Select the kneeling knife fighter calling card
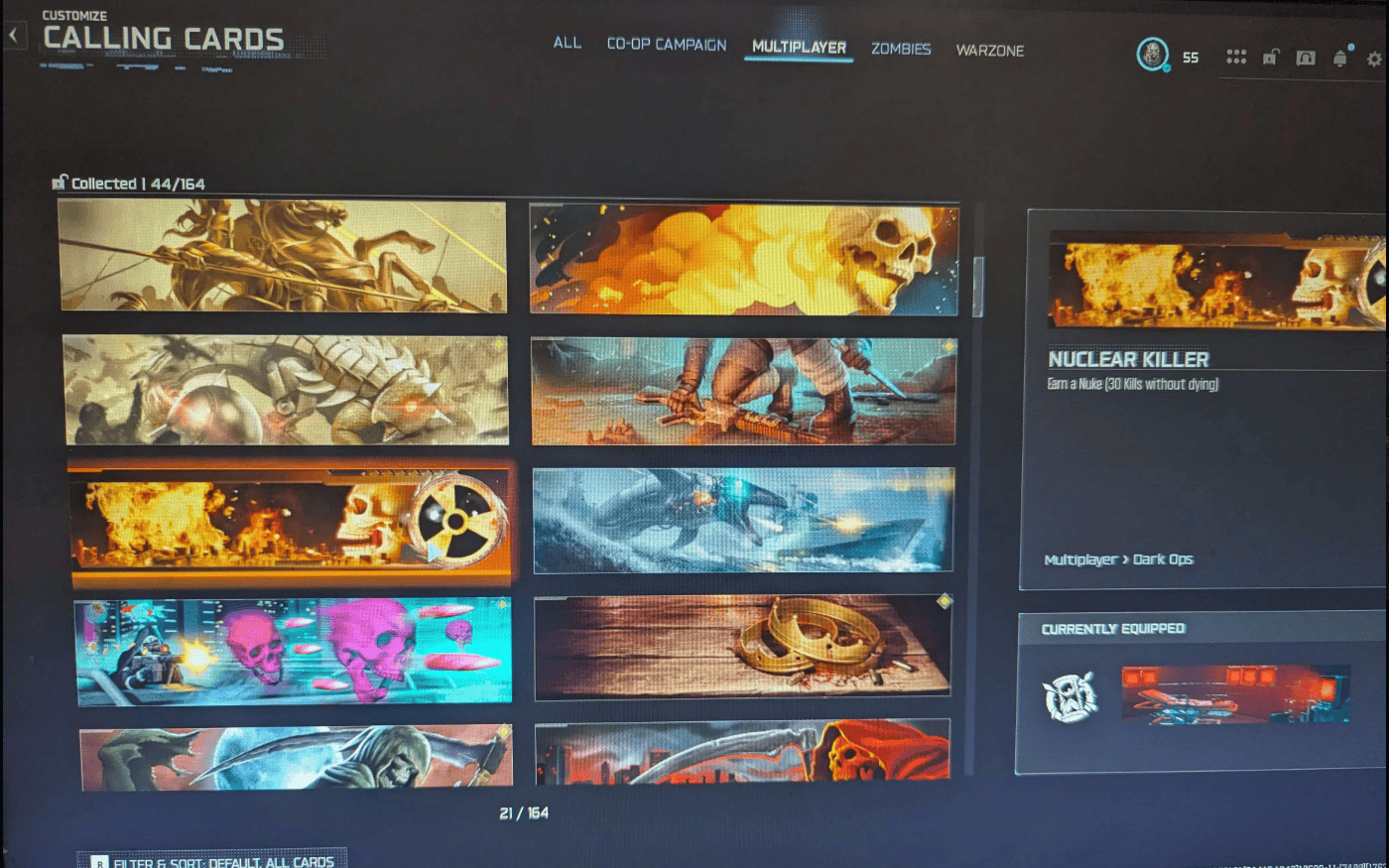This screenshot has height=868, width=1389. [743, 392]
